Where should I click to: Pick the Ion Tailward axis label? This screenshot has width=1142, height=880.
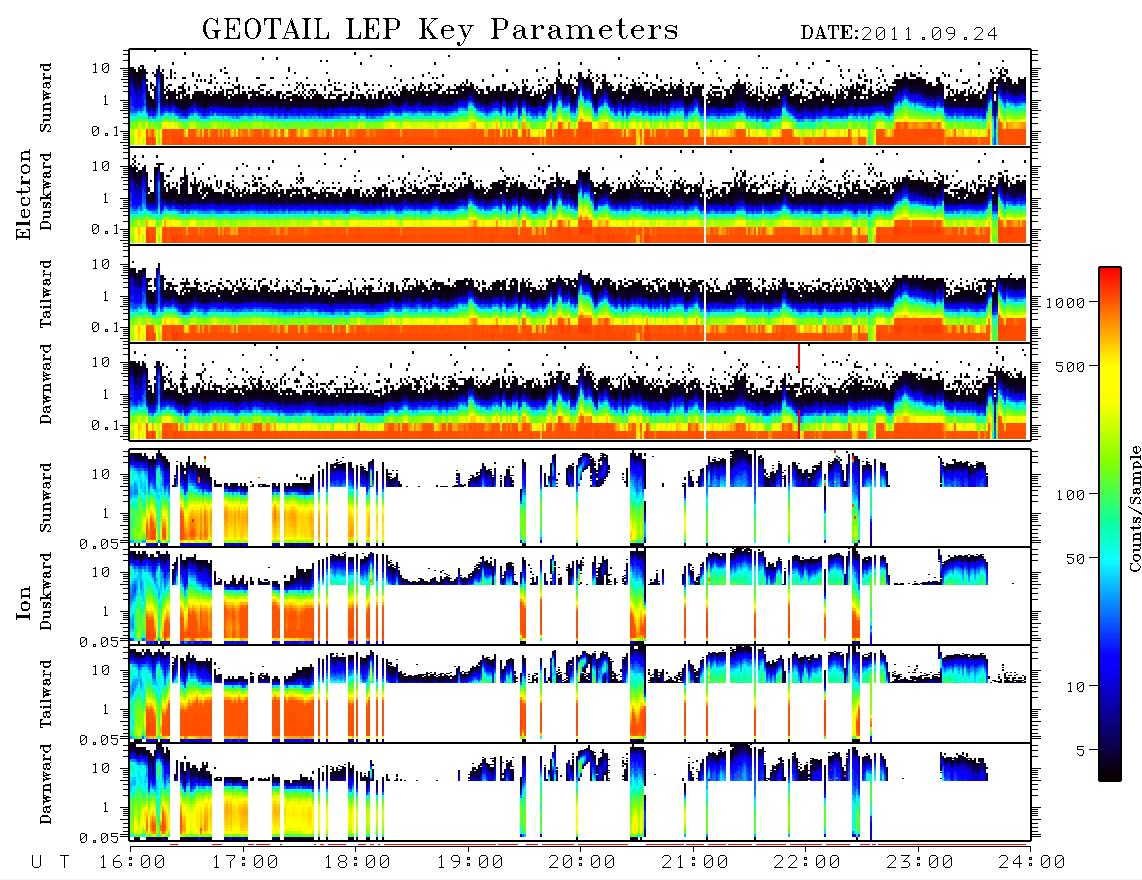pyautogui.click(x=46, y=694)
